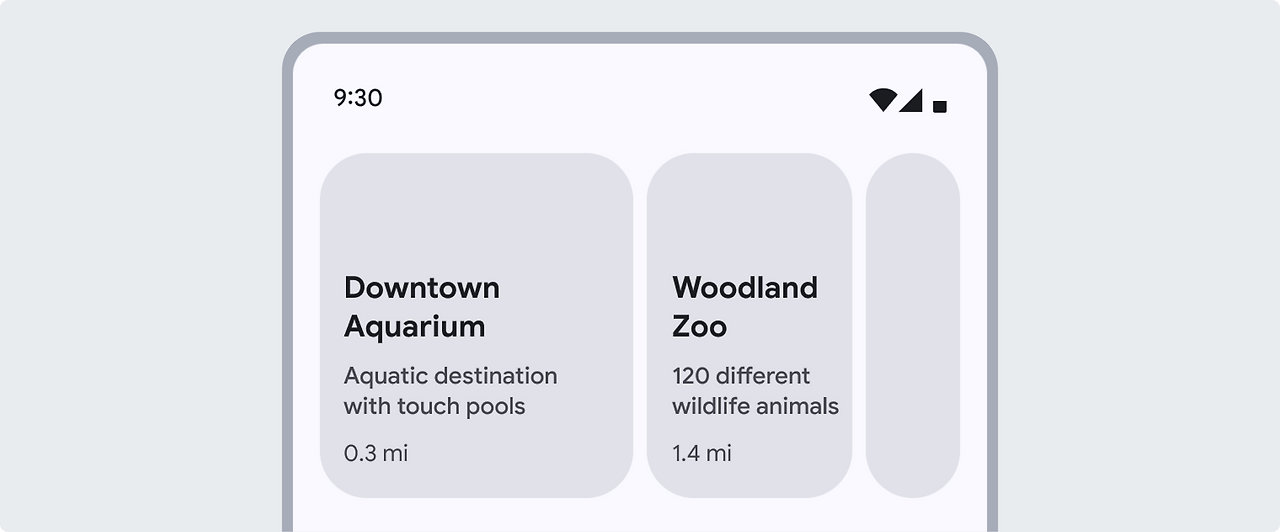Click the word Aquarium in first card
This screenshot has height=532, width=1280.
pos(415,326)
